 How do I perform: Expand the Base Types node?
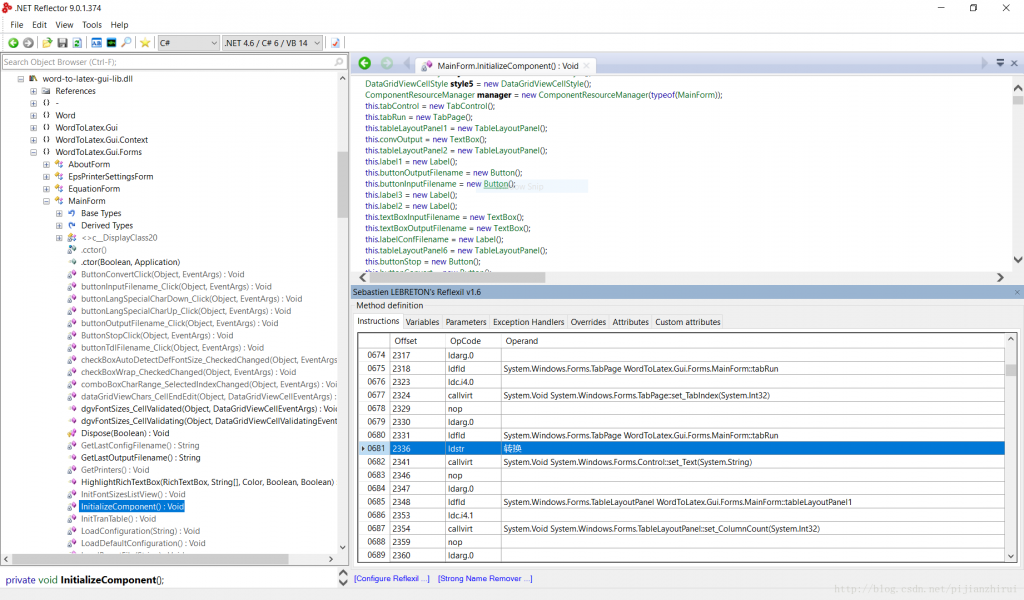(59, 213)
